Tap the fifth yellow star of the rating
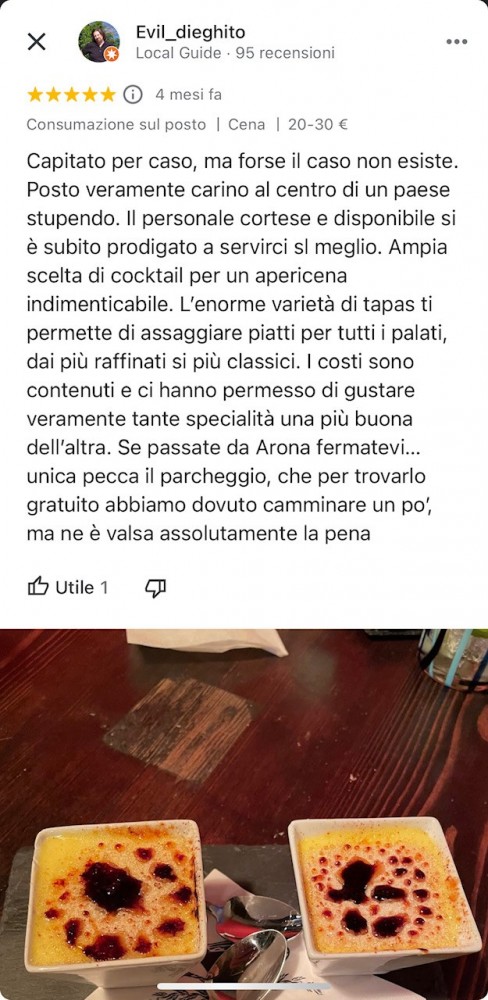The height and width of the screenshot is (1000, 488). [108, 94]
